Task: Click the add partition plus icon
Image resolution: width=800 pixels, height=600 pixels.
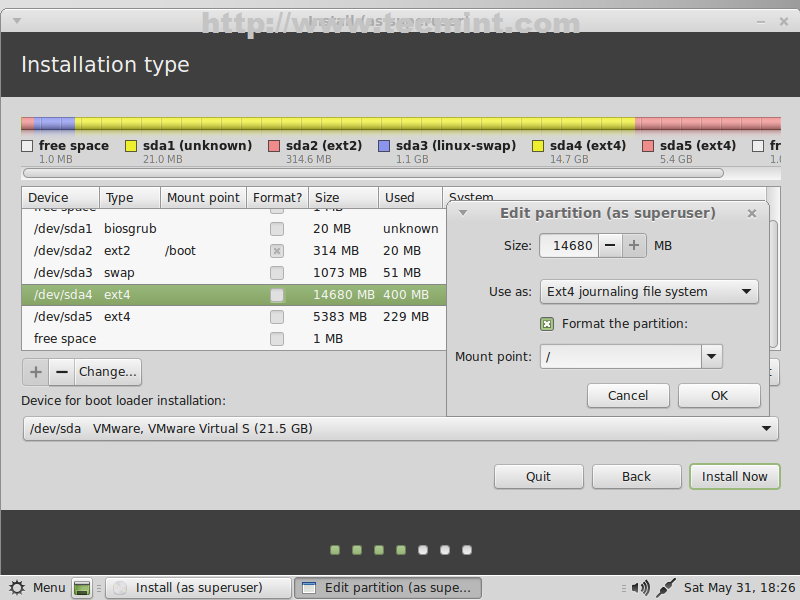Action: click(36, 372)
